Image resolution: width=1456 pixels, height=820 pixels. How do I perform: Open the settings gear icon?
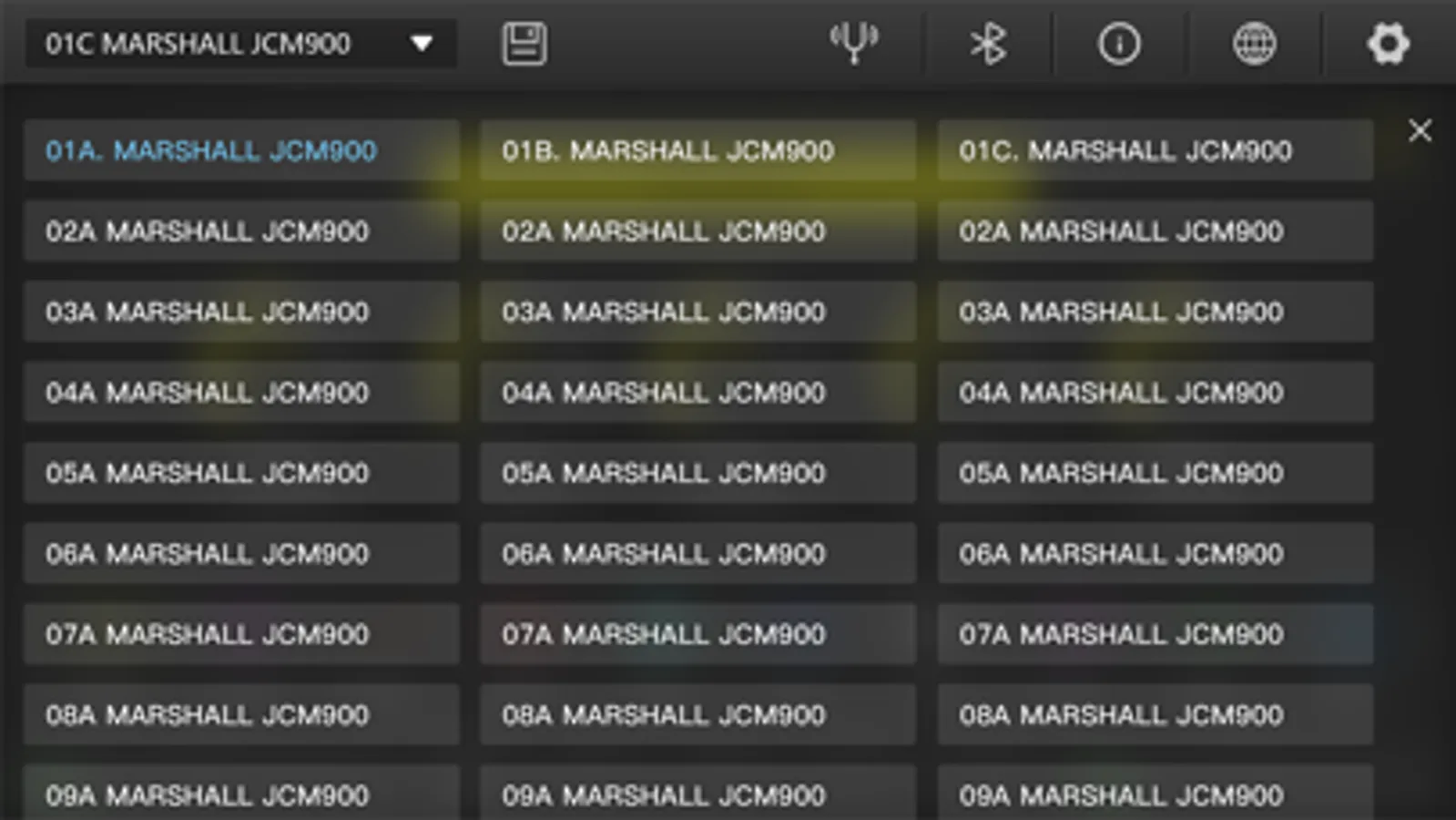click(1388, 44)
